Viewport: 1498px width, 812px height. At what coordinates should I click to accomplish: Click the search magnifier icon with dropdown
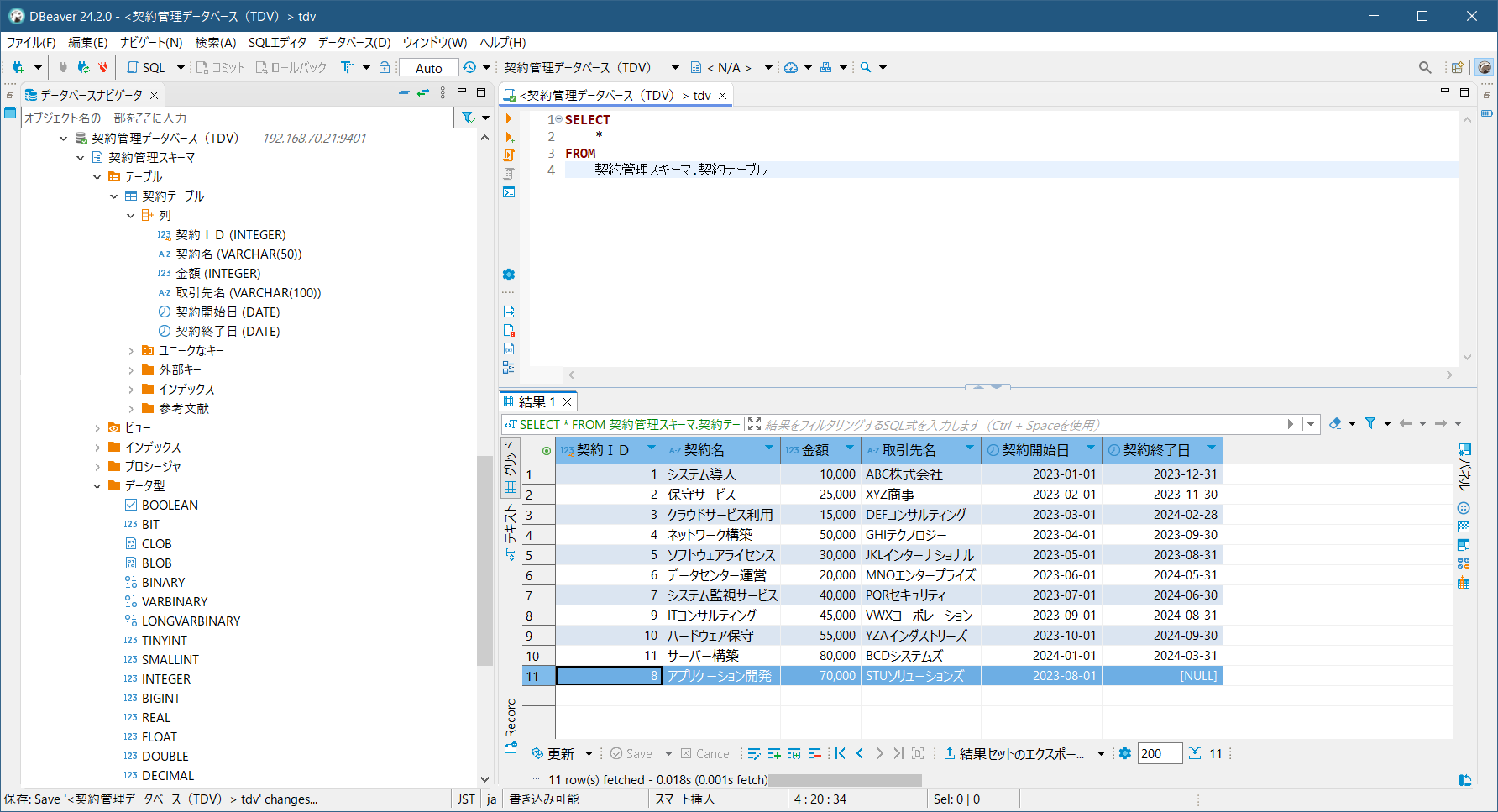(866, 67)
